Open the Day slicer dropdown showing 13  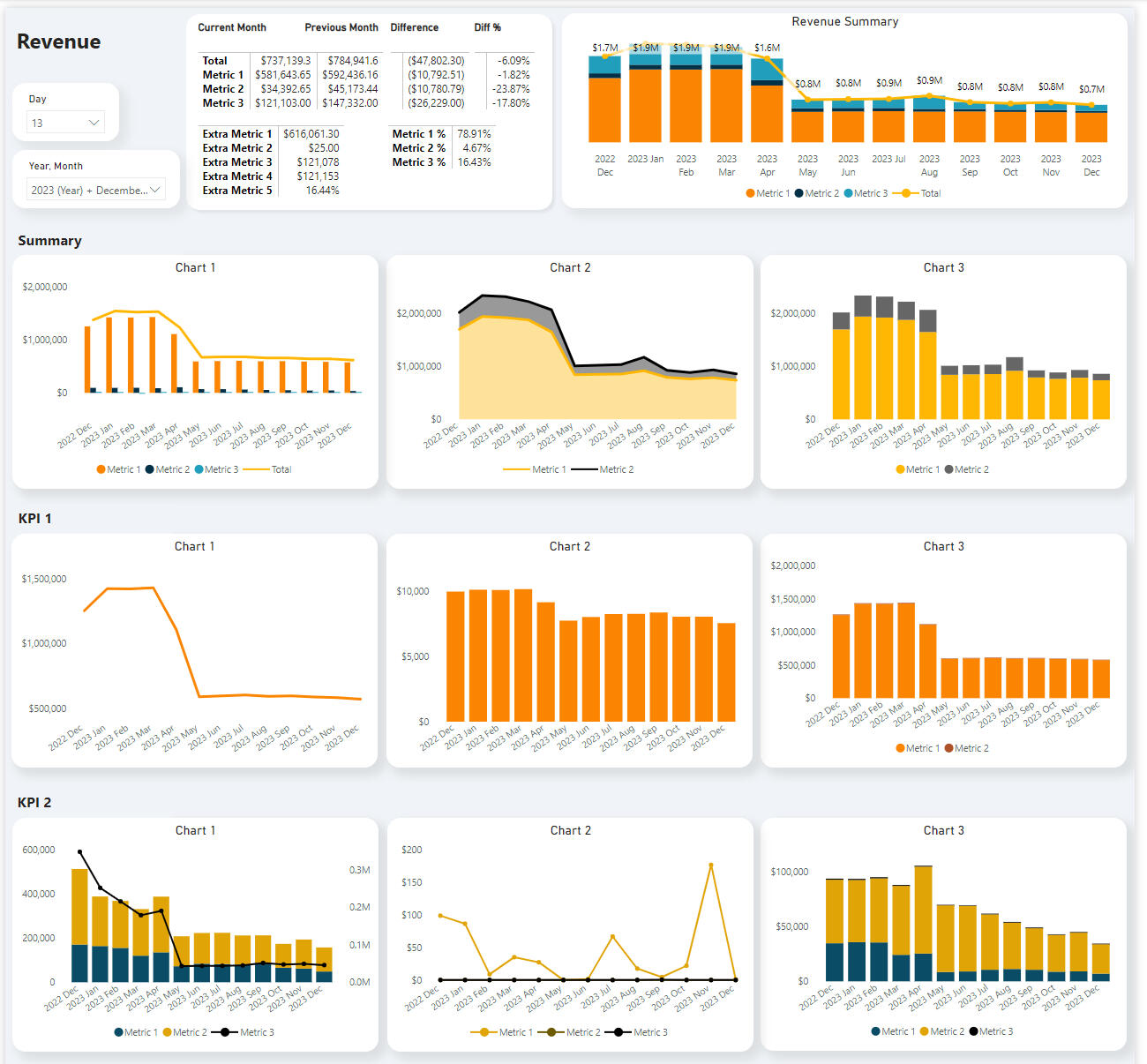pyautogui.click(x=93, y=123)
